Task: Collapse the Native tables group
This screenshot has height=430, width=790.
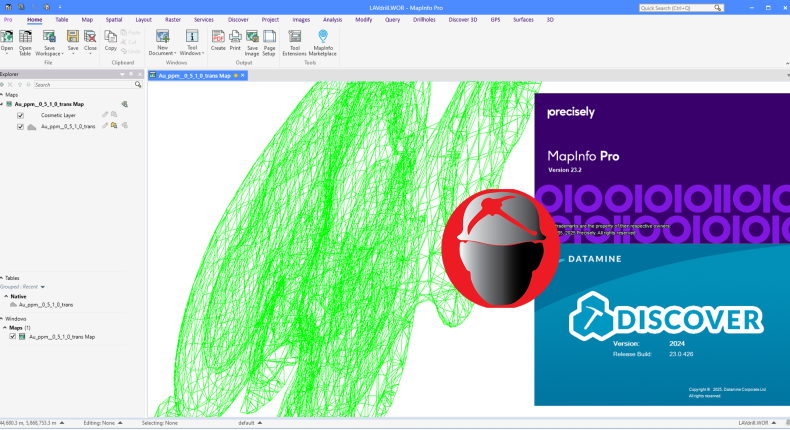Action: pos(6,296)
